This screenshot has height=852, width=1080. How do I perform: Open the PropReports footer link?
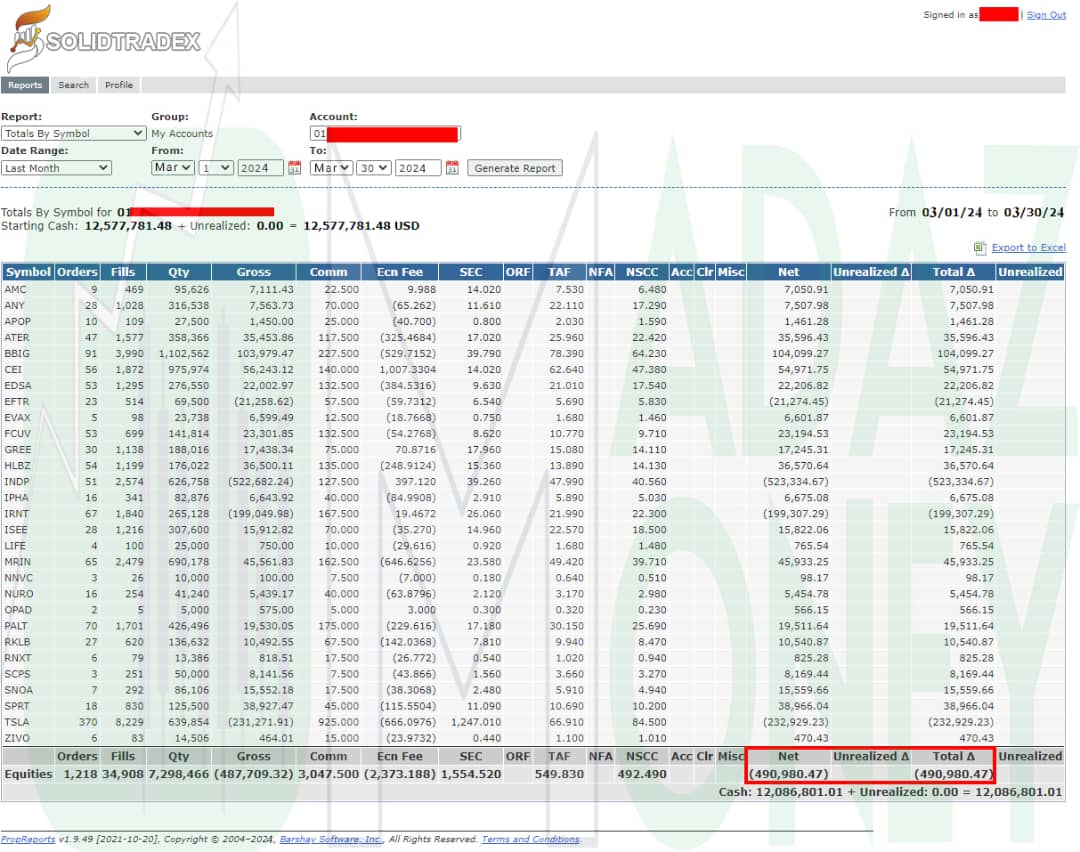28,839
